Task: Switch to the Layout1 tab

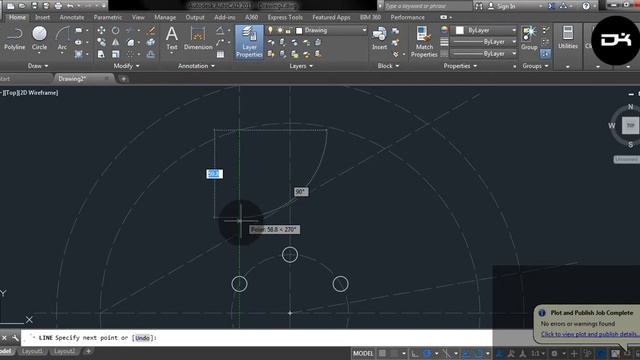Action: point(32,351)
